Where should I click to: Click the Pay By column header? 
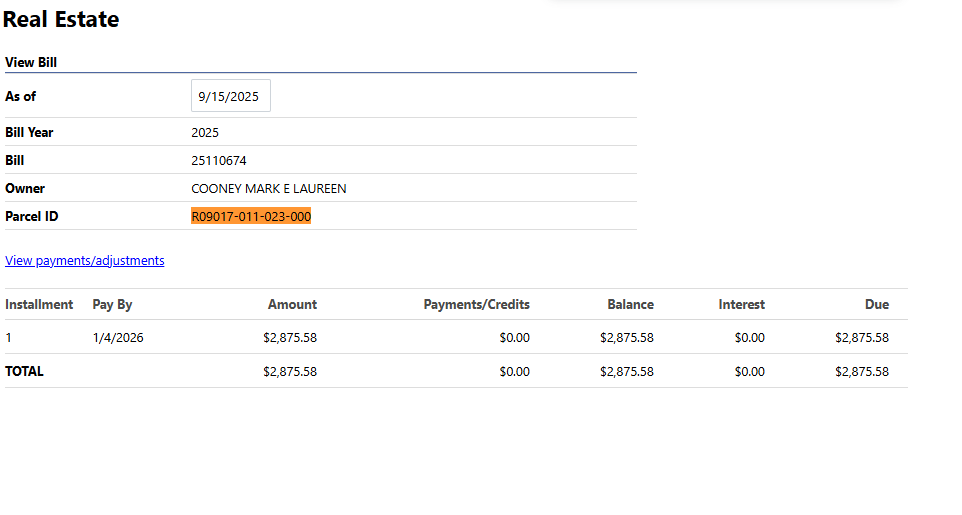112,304
